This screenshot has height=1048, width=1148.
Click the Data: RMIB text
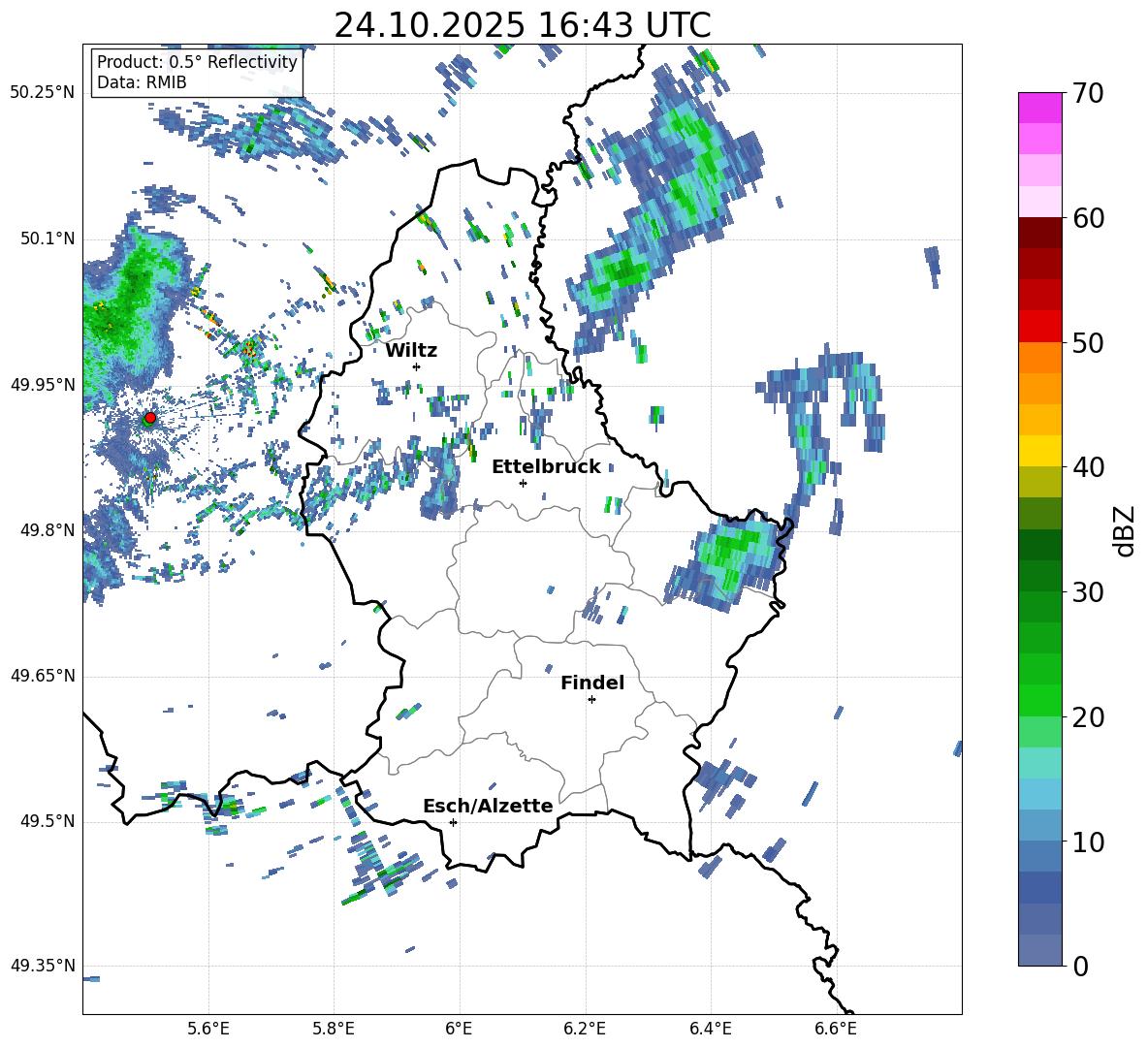tap(142, 82)
